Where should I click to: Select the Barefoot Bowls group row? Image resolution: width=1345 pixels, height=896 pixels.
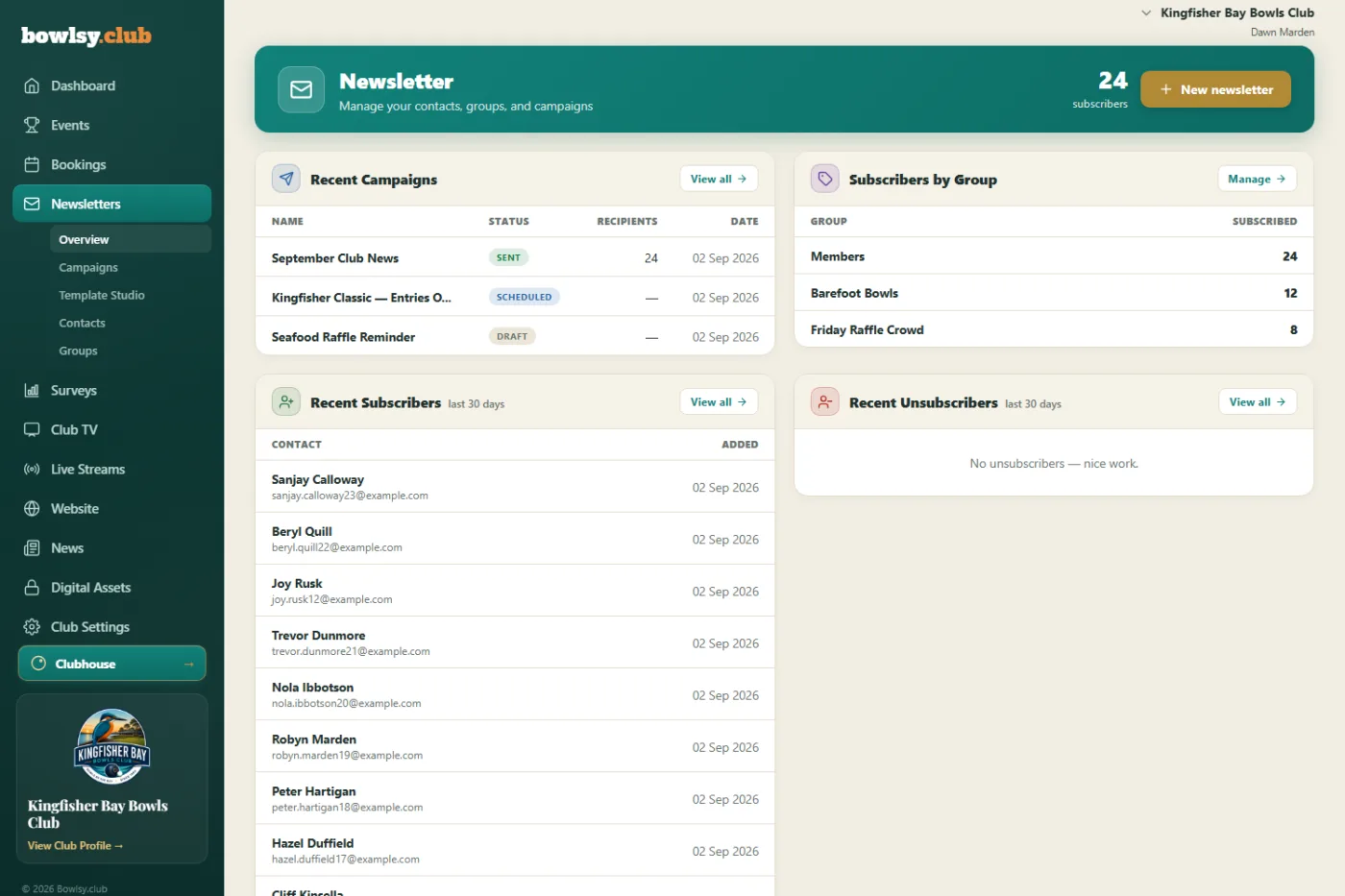coord(1054,293)
